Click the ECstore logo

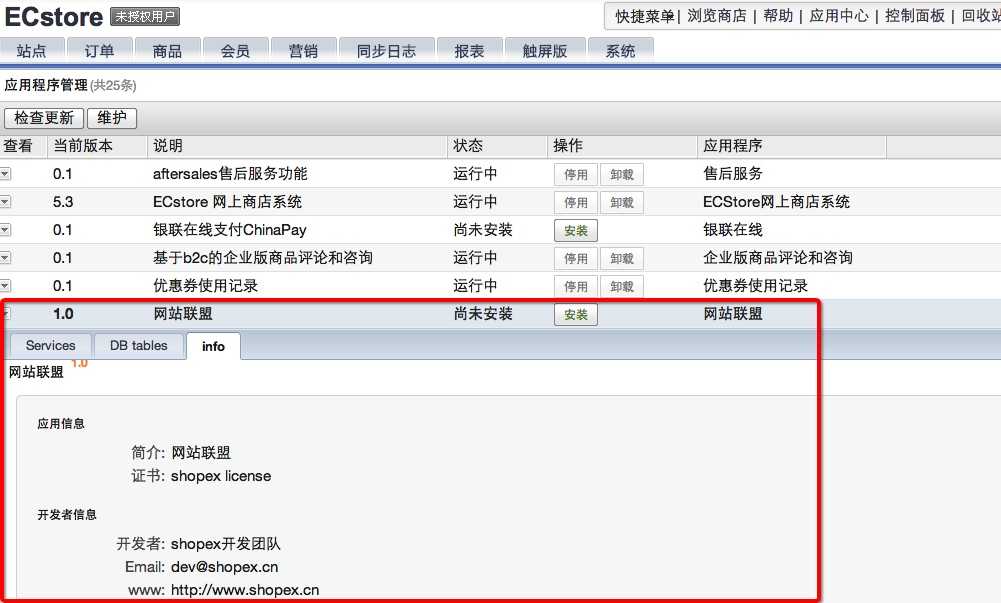[x=54, y=17]
